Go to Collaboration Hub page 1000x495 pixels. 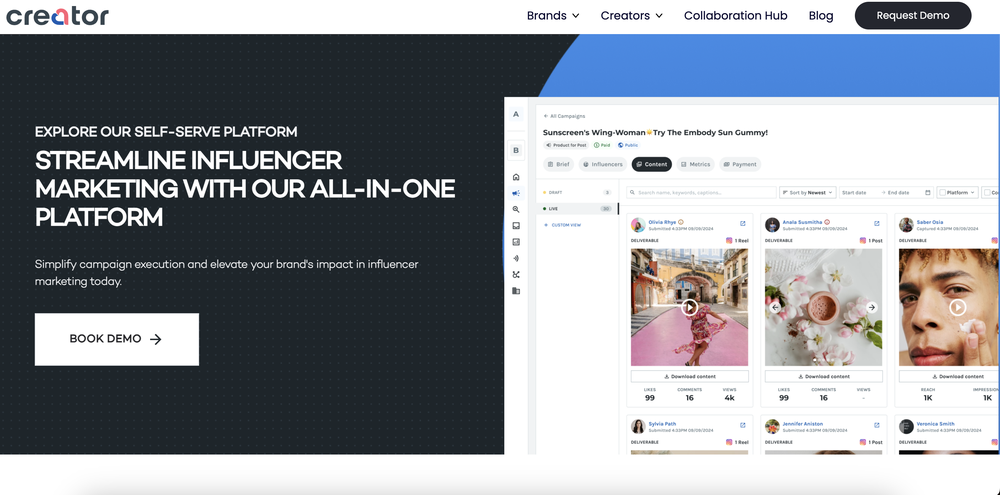[x=735, y=15]
